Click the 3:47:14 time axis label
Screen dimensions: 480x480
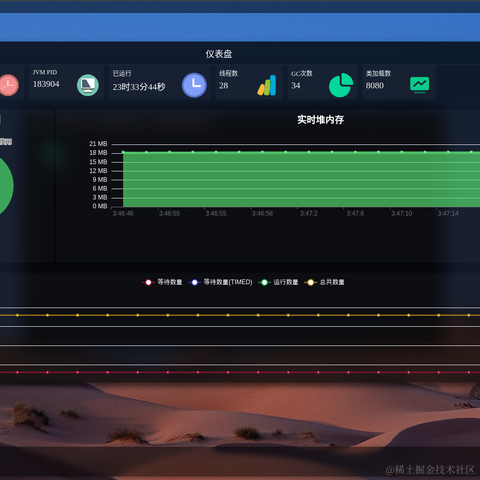coord(448,214)
